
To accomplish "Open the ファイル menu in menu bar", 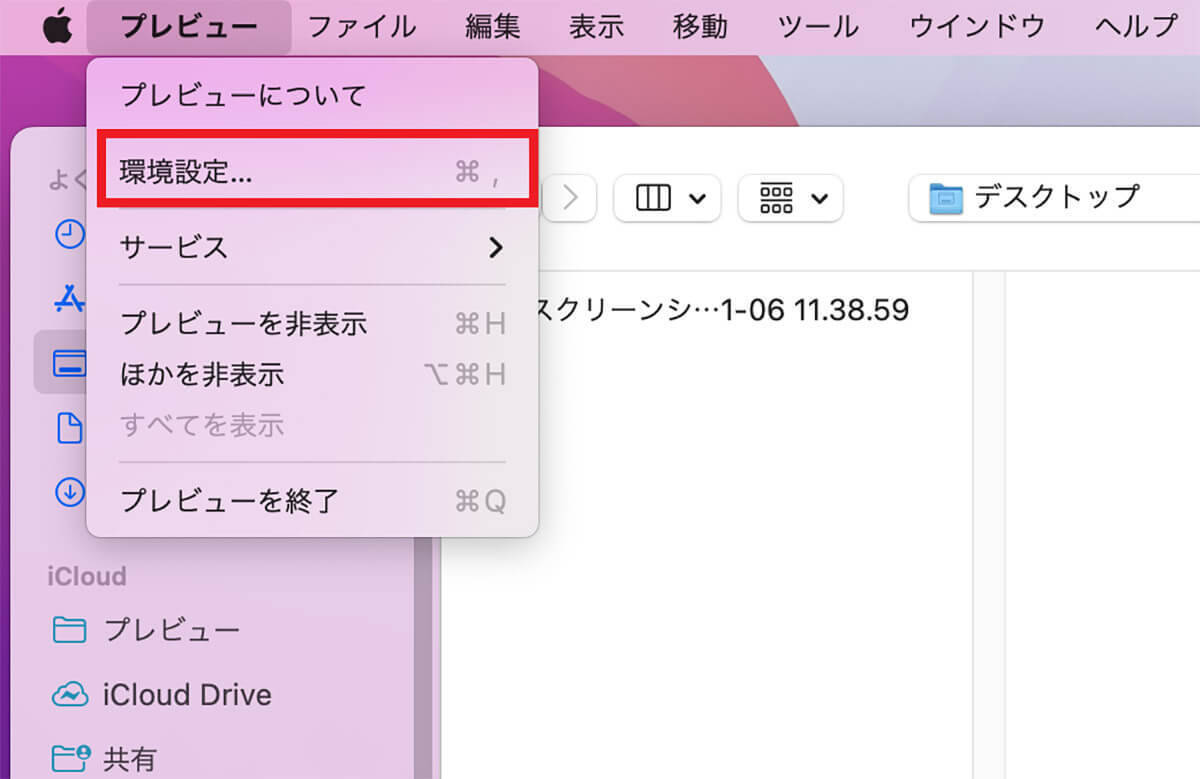I will [x=361, y=27].
